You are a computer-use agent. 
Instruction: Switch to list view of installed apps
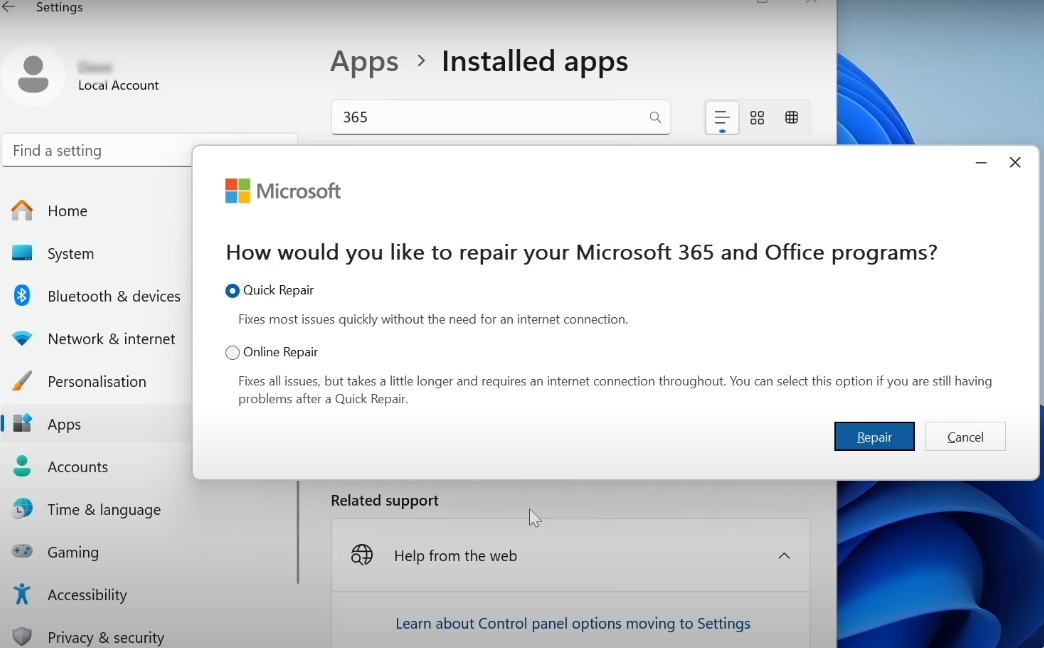tap(722, 118)
